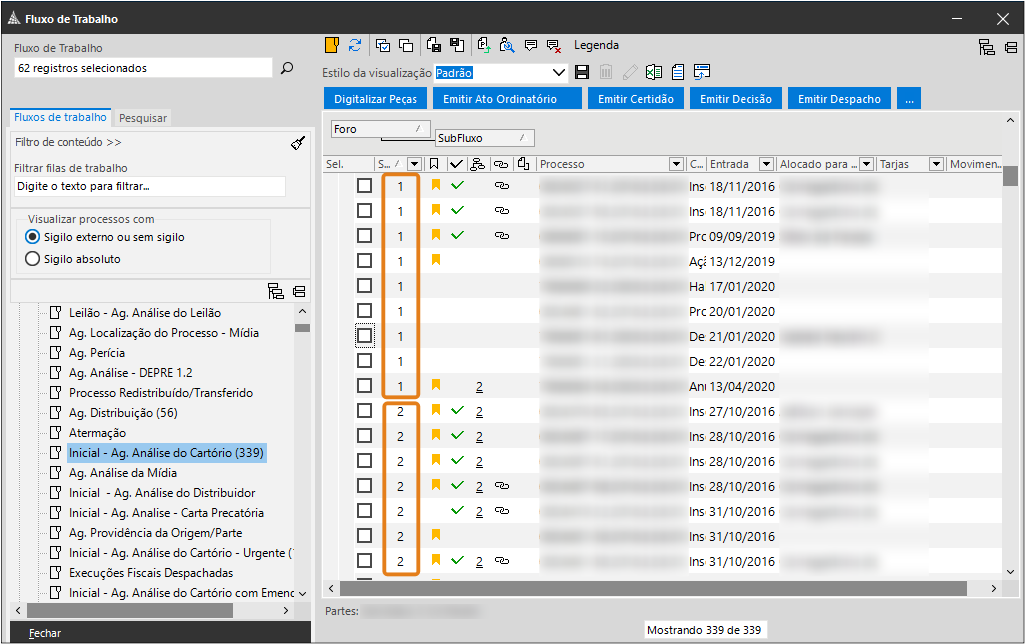Click the delete comment icon with red X
Viewport: 1025px width, 644px height.
(x=554, y=45)
